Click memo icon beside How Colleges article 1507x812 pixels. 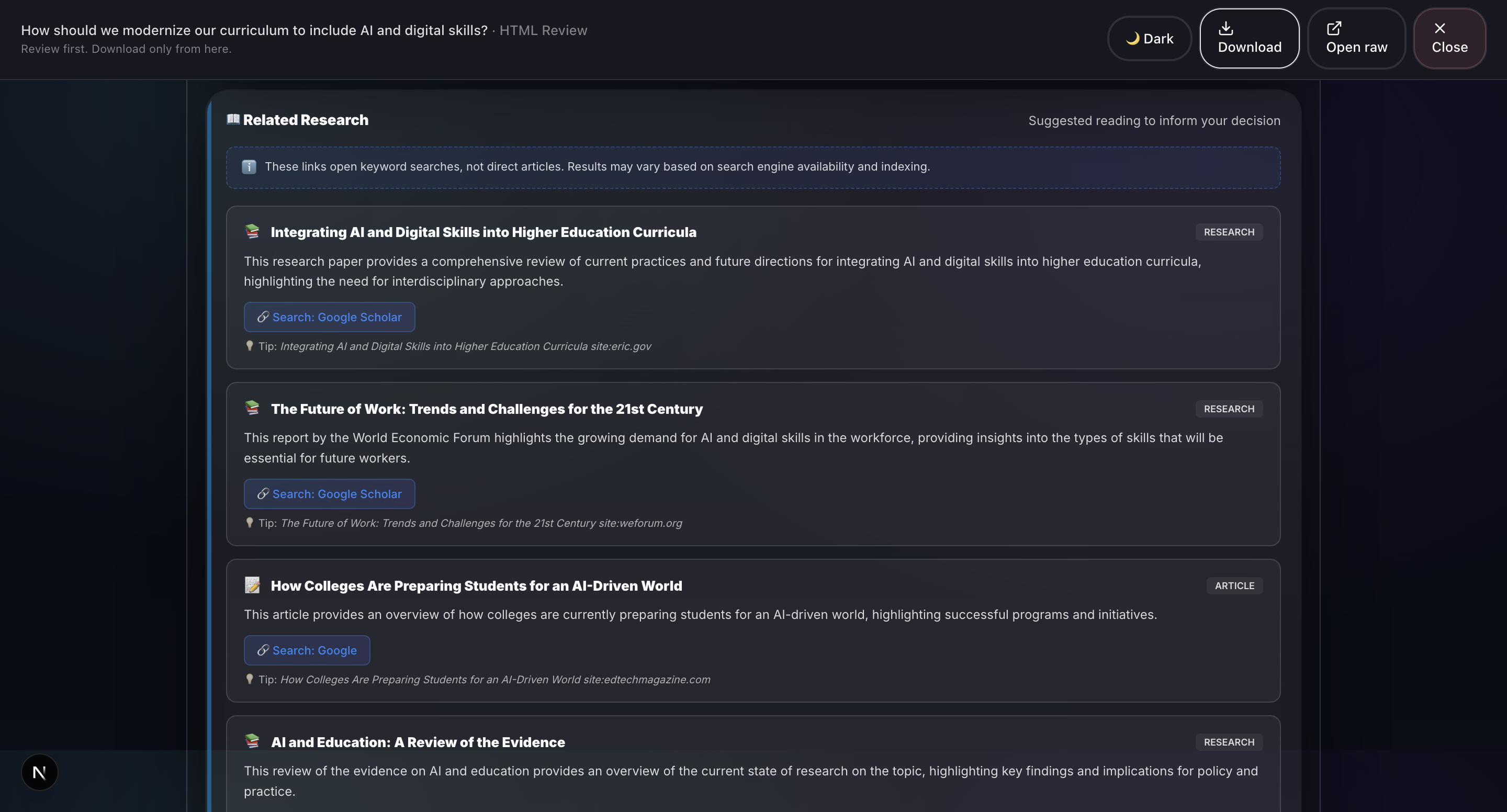tap(252, 585)
